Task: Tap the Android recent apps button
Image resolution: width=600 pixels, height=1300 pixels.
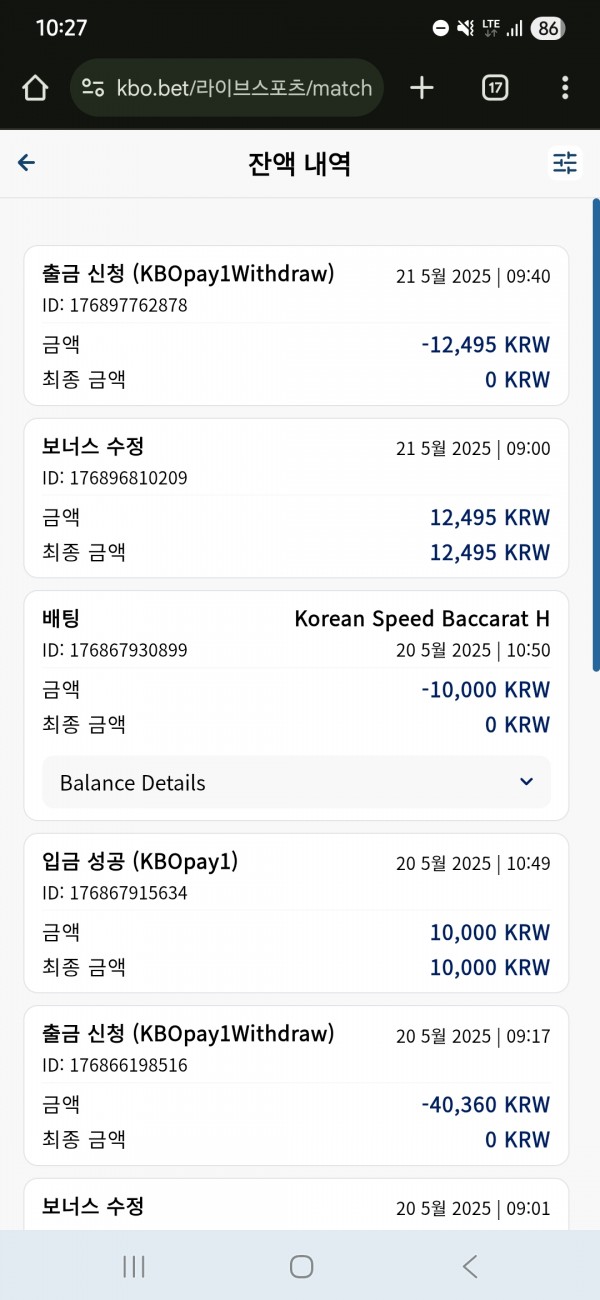Action: pos(134,1266)
